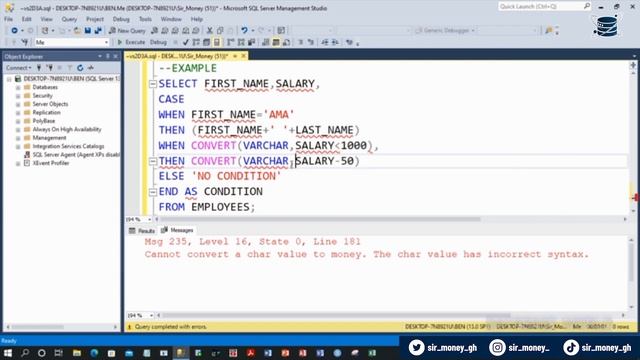Viewport: 640px width, 360px height.
Task: Open the Project menu
Action: pos(95,19)
